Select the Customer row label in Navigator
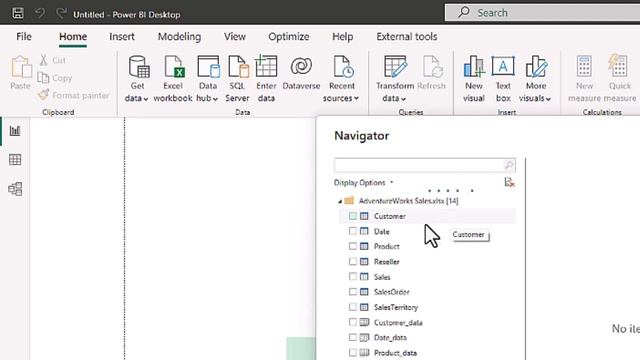The image size is (640, 360). tap(390, 216)
